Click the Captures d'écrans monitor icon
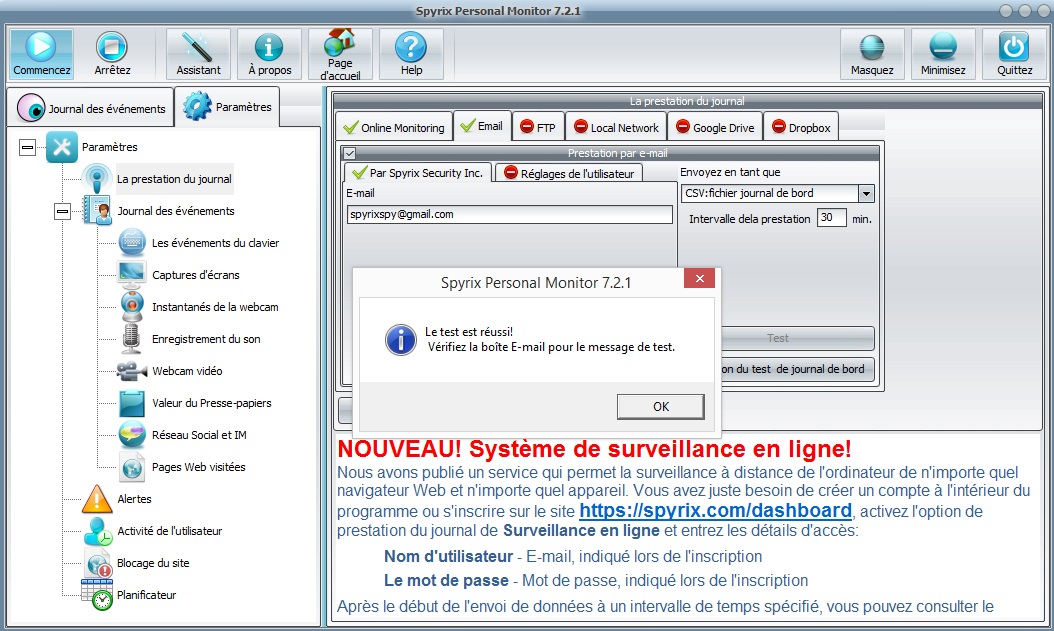Screen dimensions: 1054x631 132,275
